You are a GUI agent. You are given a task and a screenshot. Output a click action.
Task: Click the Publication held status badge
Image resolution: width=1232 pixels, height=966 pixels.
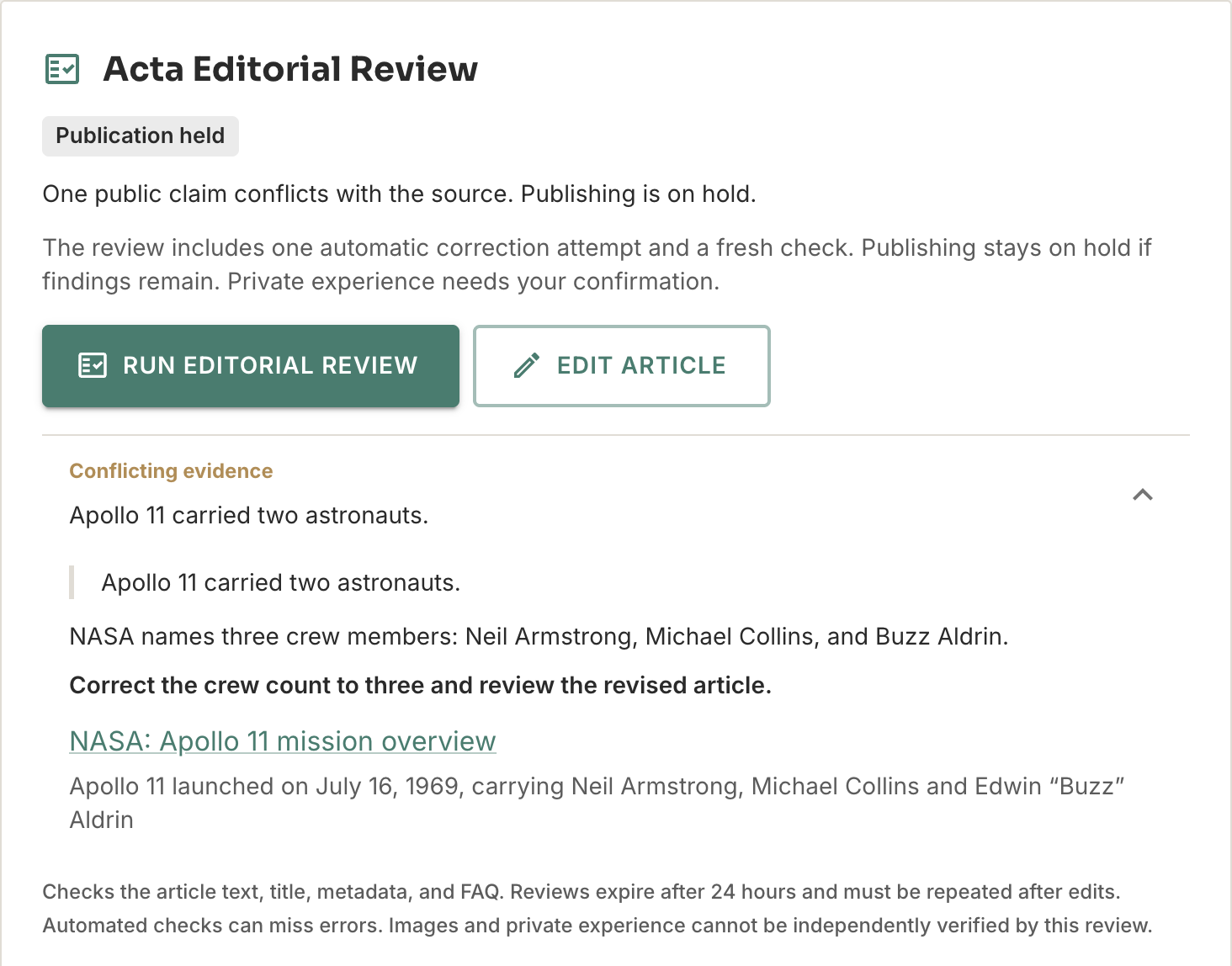[x=141, y=136]
